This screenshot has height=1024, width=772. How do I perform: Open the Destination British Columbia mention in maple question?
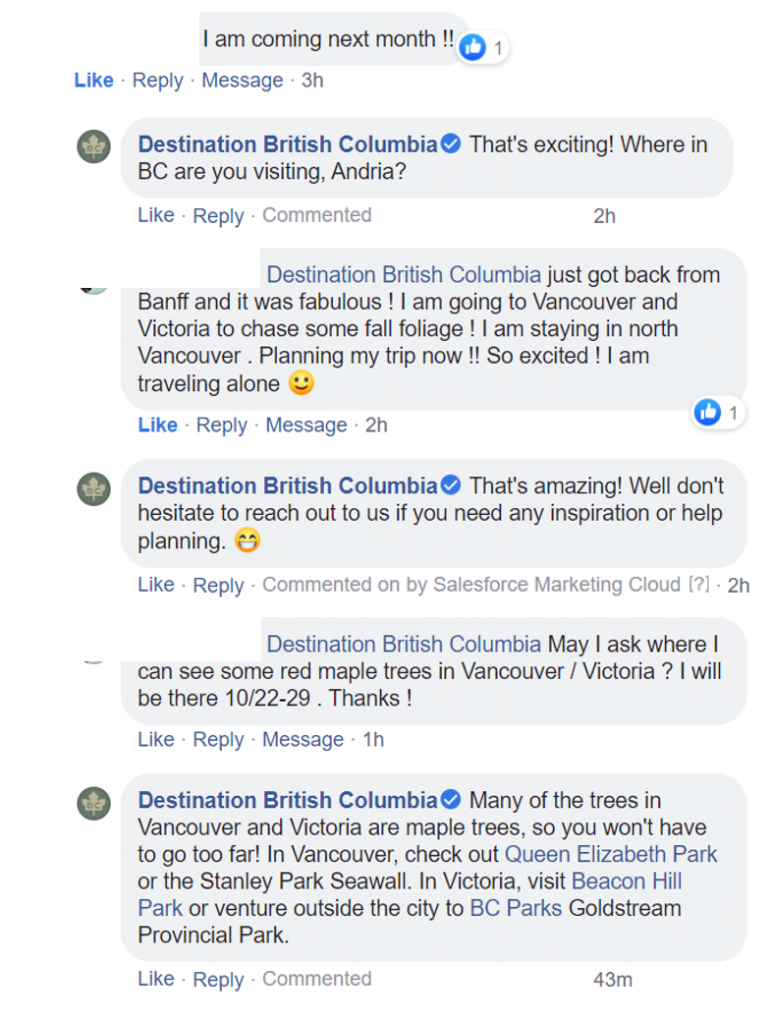pos(404,644)
